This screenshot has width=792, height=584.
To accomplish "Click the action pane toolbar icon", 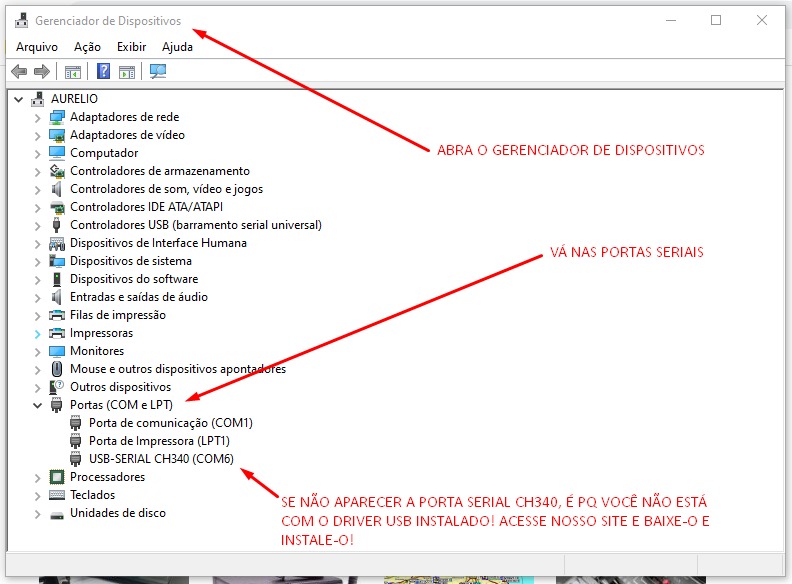I will [127, 72].
